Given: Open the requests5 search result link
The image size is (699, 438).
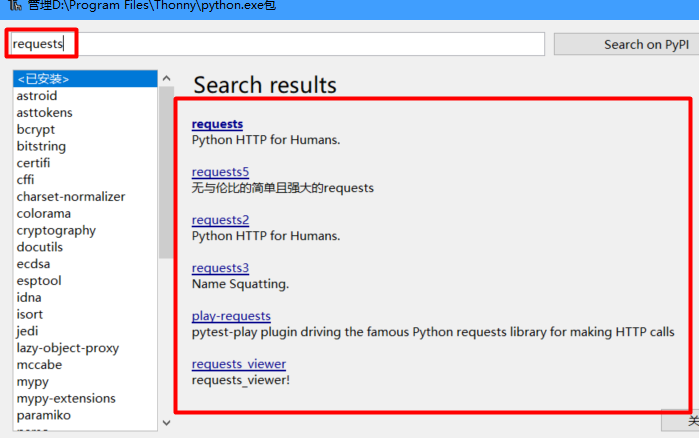Looking at the screenshot, I should coord(220,172).
